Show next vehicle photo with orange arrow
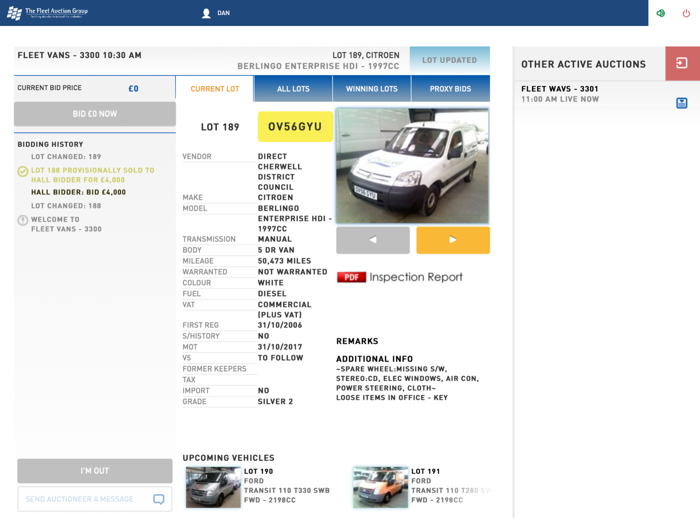 [453, 240]
